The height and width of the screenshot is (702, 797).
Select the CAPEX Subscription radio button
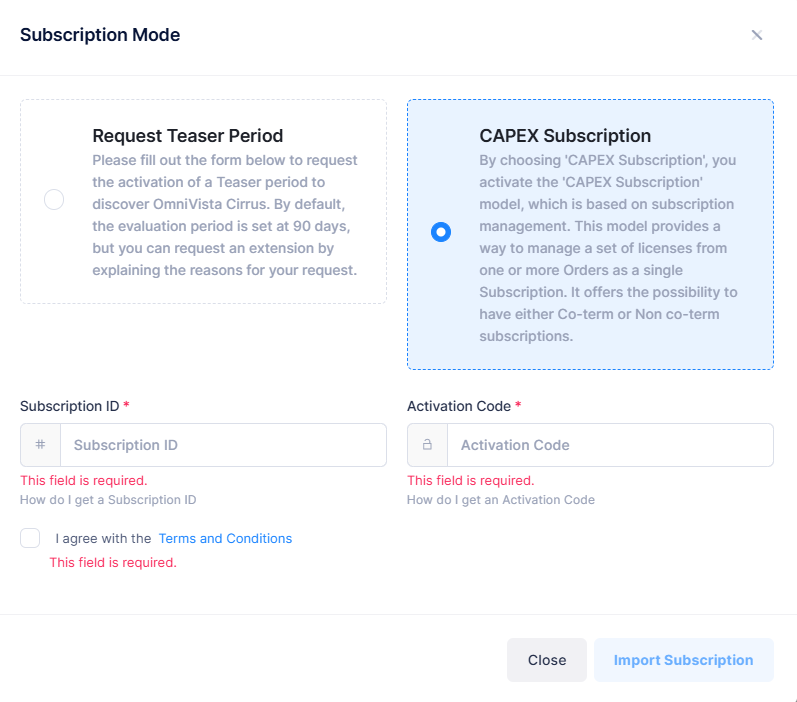(441, 232)
